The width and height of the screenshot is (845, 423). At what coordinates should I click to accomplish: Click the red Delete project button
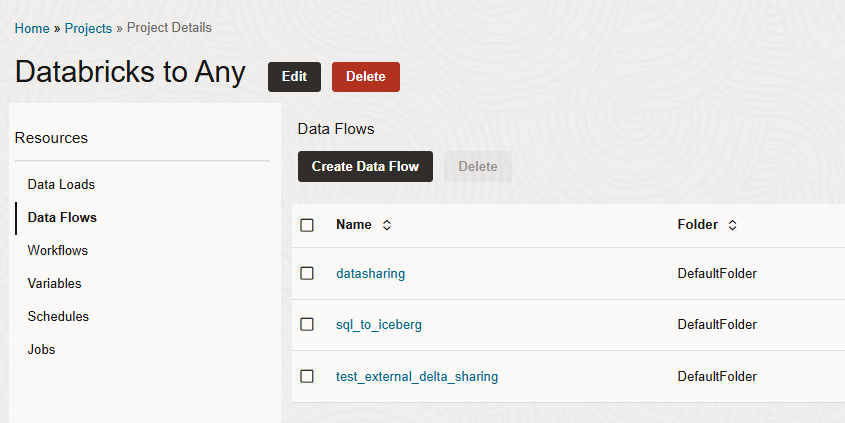point(365,77)
